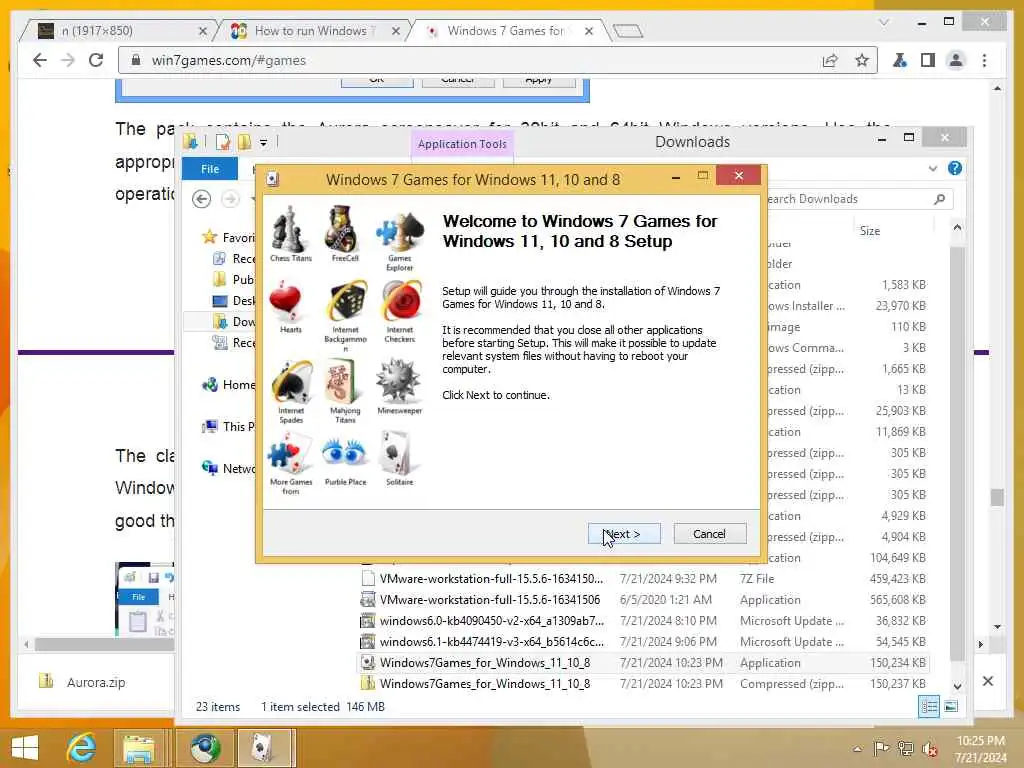Click the Internet Checkers icon
This screenshot has height=768, width=1024.
click(402, 302)
